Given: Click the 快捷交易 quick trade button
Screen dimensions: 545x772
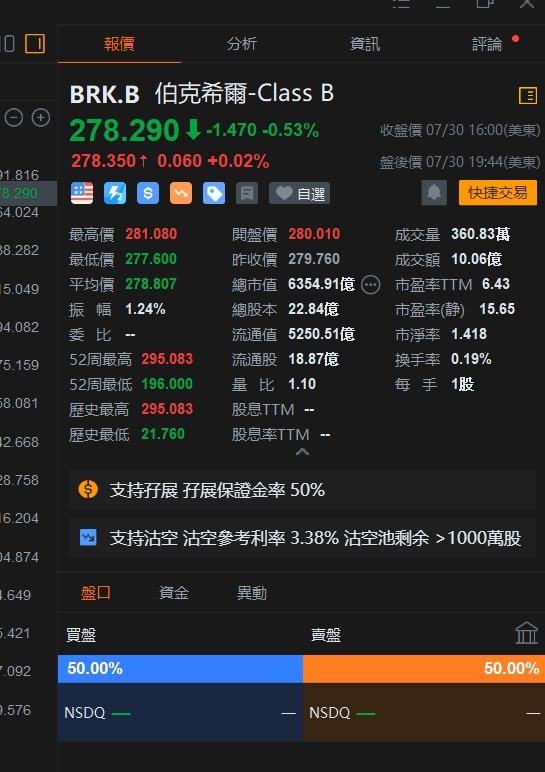Looking at the screenshot, I should 498,193.
